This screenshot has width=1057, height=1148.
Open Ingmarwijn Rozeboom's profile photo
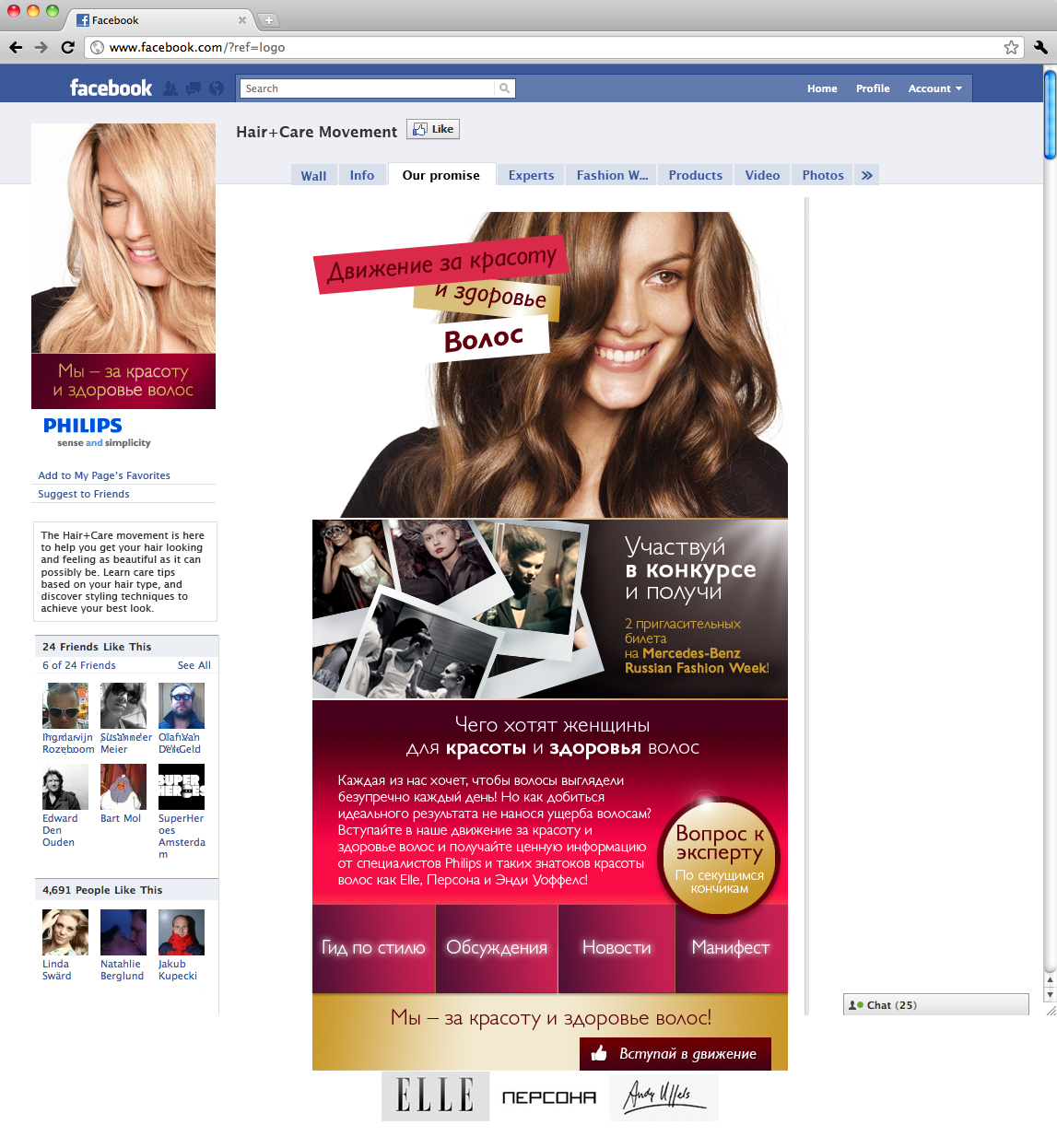click(x=65, y=706)
